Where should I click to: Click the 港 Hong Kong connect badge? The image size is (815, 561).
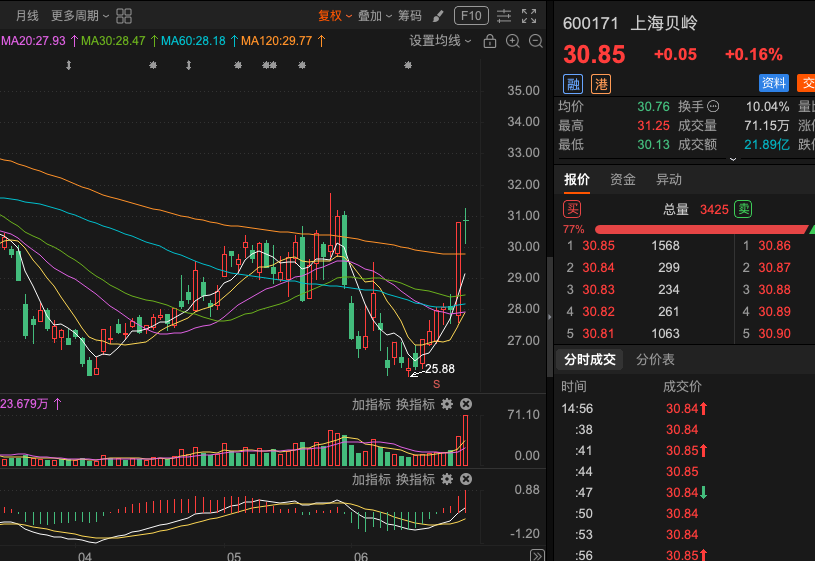click(601, 84)
